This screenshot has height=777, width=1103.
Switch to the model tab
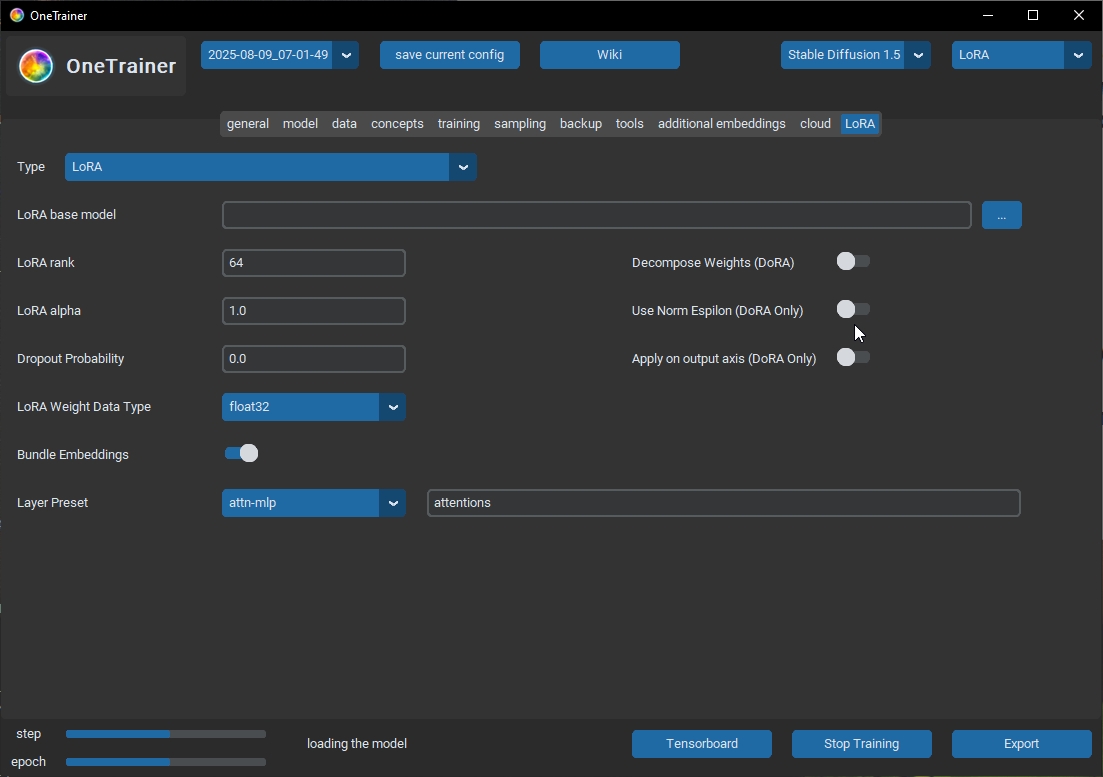pos(300,124)
